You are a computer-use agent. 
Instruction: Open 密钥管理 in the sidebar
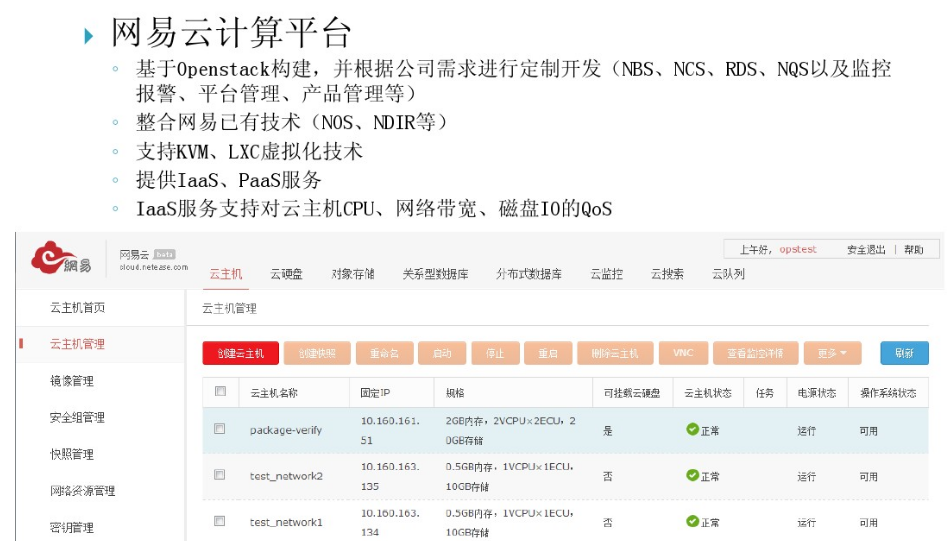point(72,527)
